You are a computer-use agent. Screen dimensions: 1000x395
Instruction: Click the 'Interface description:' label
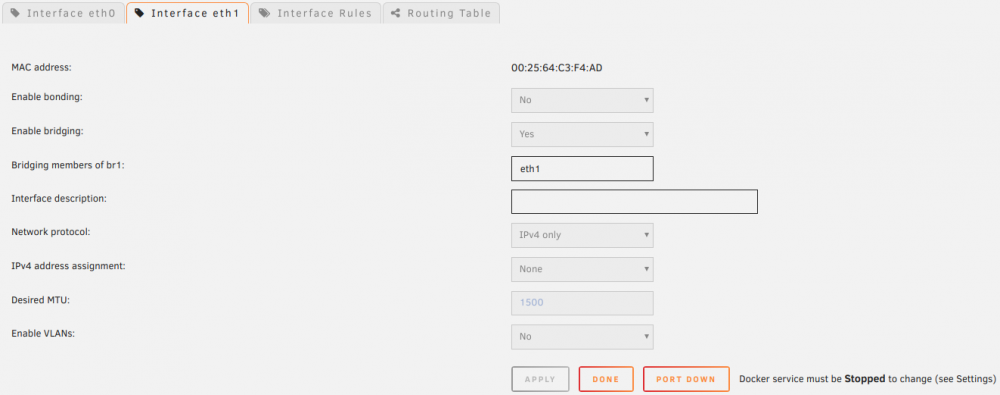[59, 198]
